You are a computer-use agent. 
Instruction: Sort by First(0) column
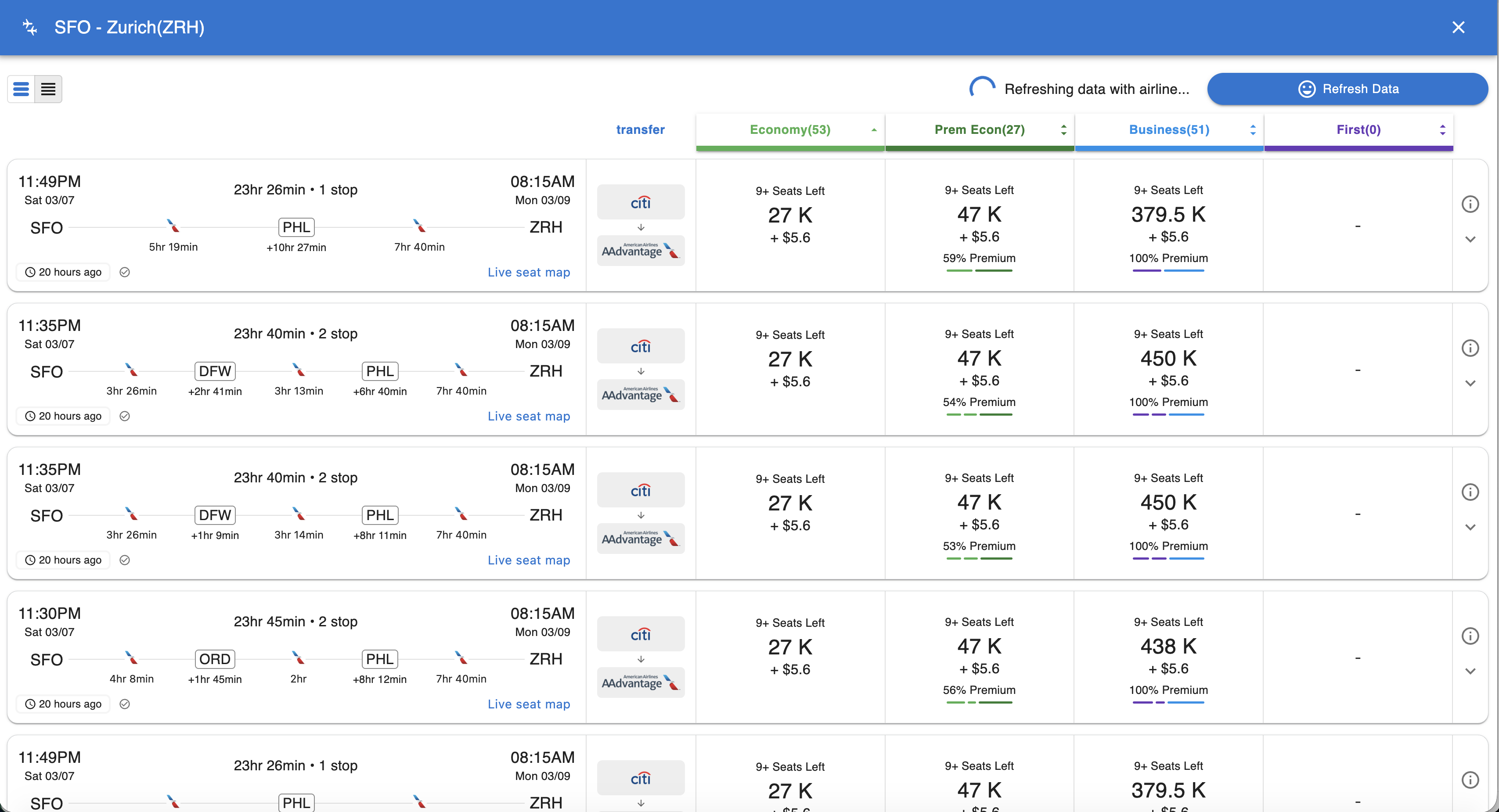(x=1358, y=130)
